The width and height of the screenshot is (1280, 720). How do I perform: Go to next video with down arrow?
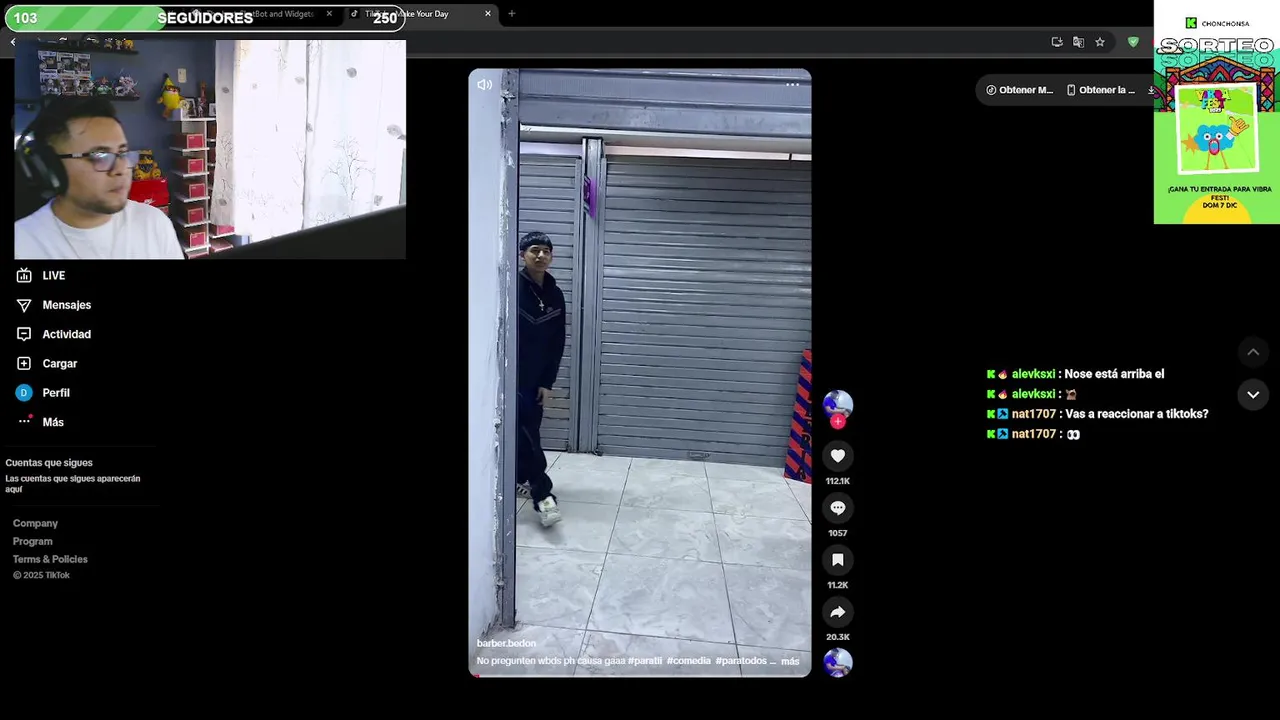pyautogui.click(x=1253, y=395)
